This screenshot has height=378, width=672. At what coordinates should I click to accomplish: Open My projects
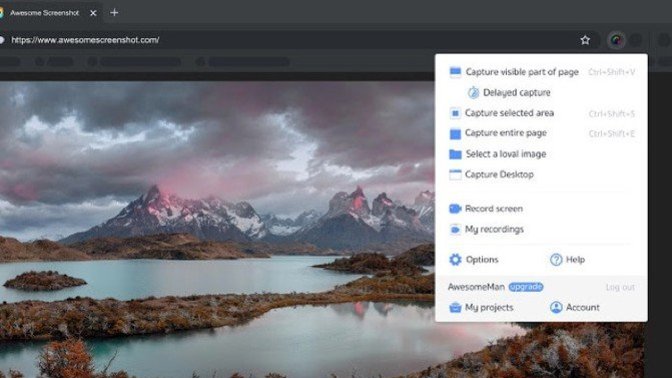[489, 308]
